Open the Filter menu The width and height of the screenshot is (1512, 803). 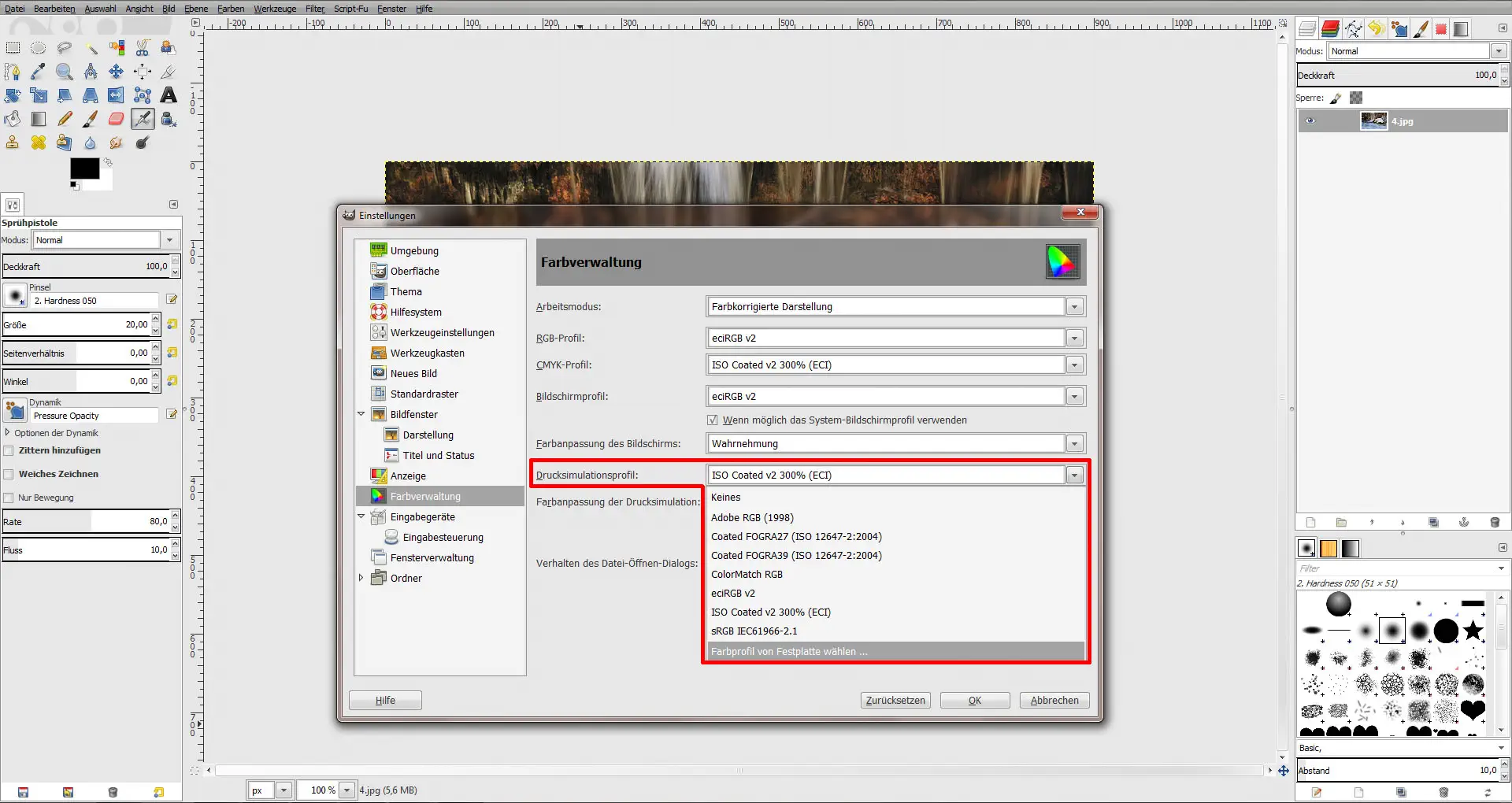tap(314, 9)
